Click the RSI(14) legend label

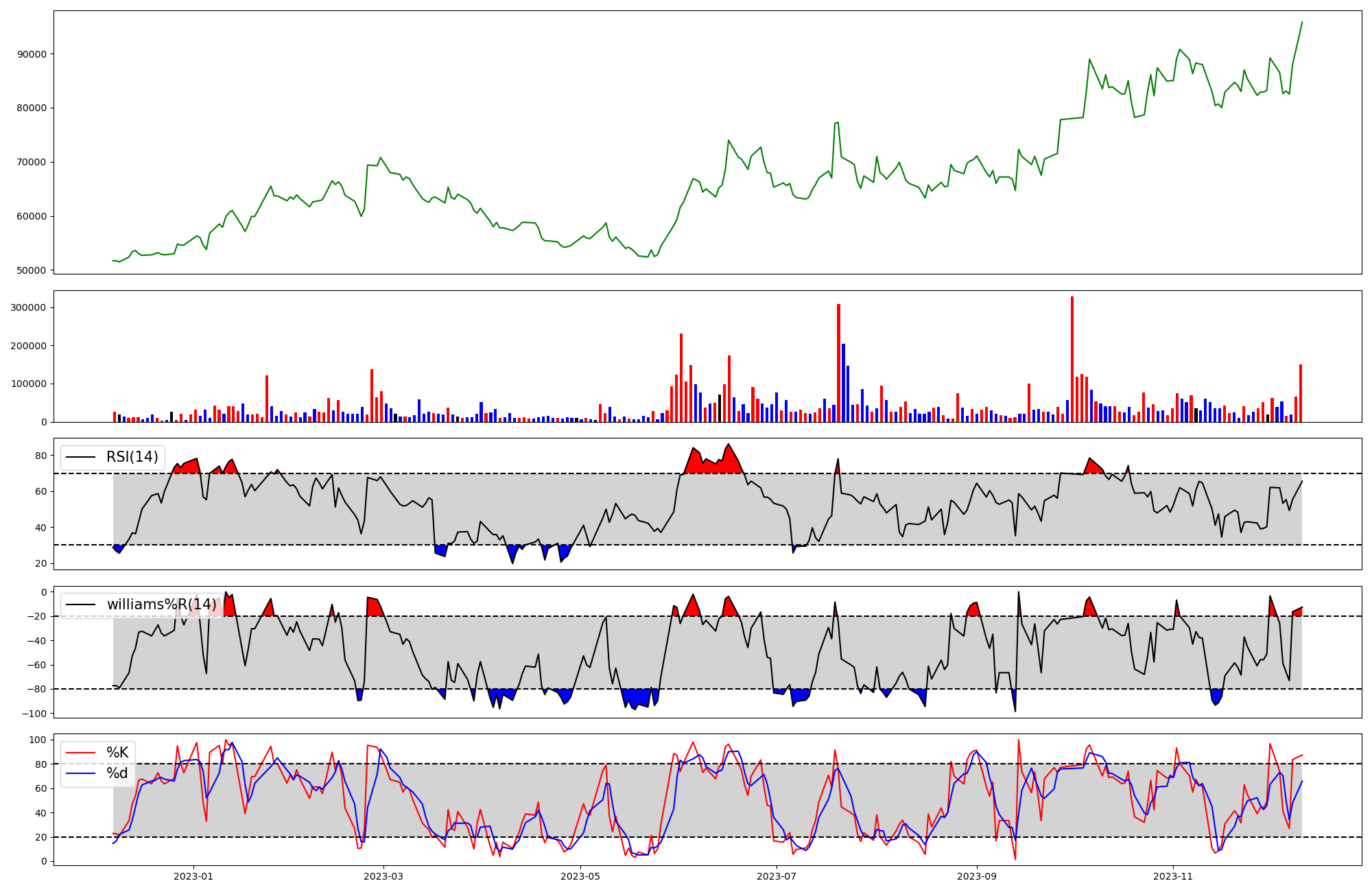tap(132, 457)
